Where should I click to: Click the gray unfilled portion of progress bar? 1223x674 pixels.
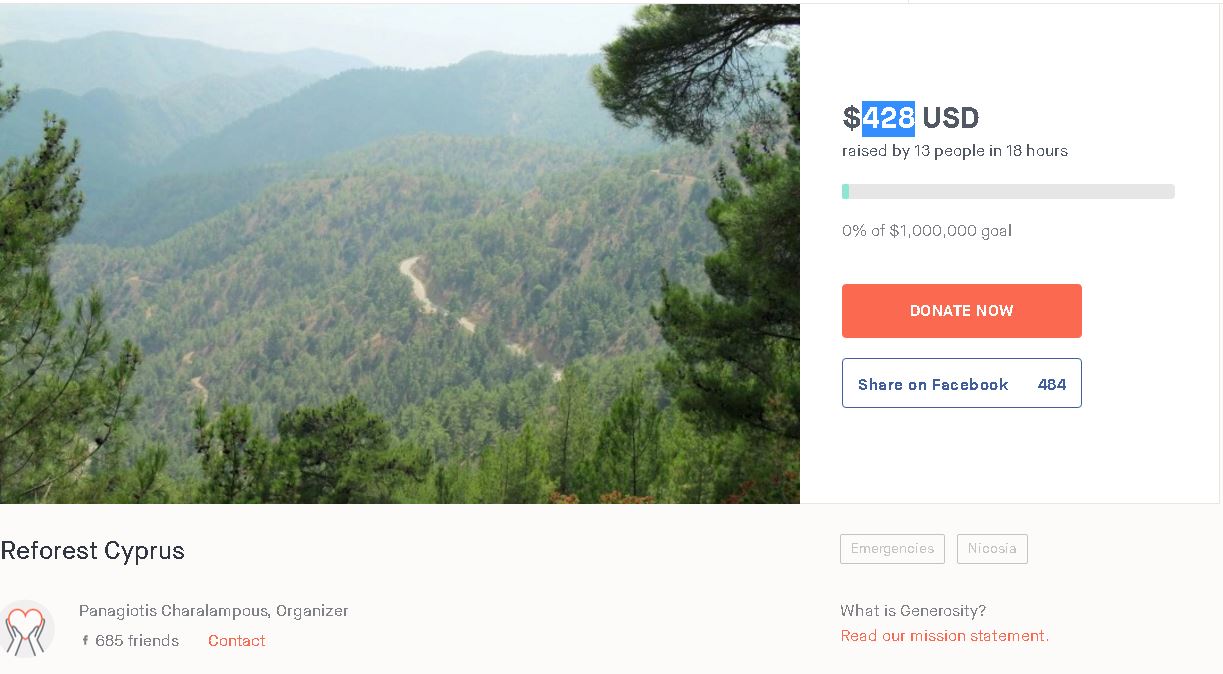(x=1012, y=191)
